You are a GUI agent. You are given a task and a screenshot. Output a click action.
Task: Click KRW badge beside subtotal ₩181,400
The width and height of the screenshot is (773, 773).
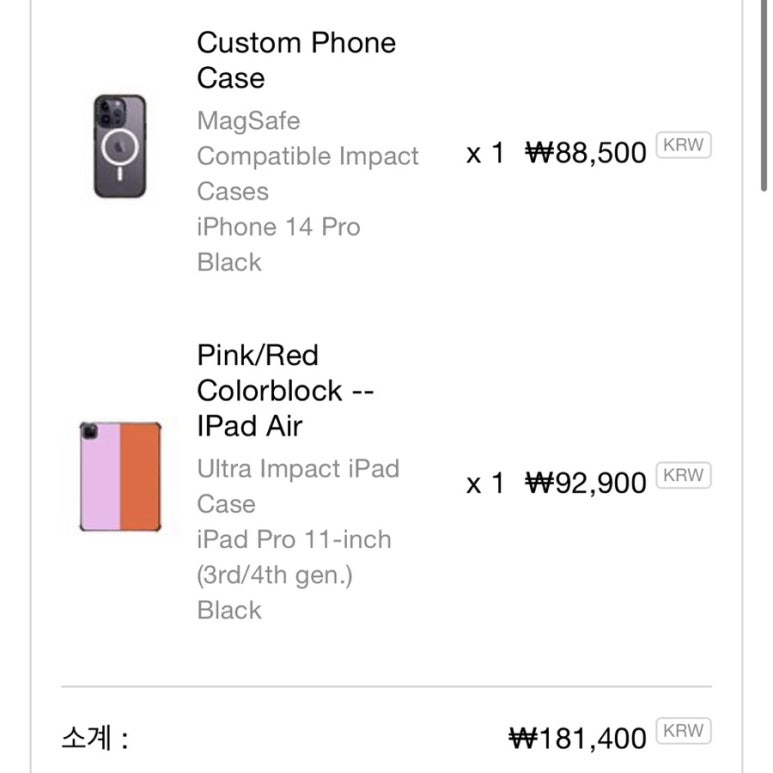[x=683, y=731]
